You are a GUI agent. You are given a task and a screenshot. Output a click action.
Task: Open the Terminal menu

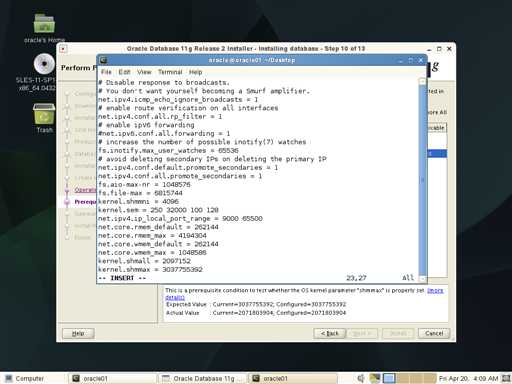[x=170, y=72]
